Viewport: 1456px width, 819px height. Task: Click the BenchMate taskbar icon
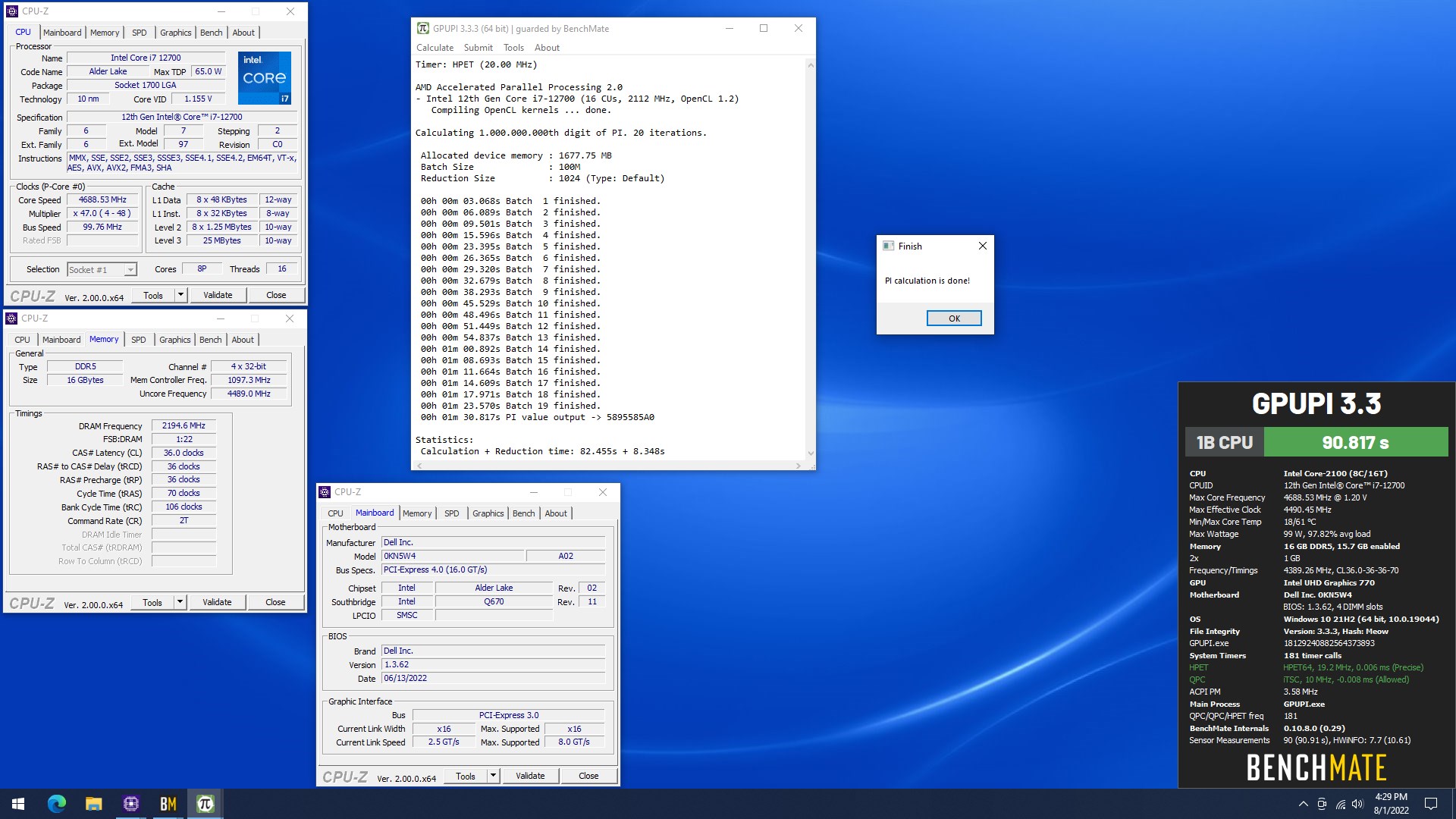point(168,804)
